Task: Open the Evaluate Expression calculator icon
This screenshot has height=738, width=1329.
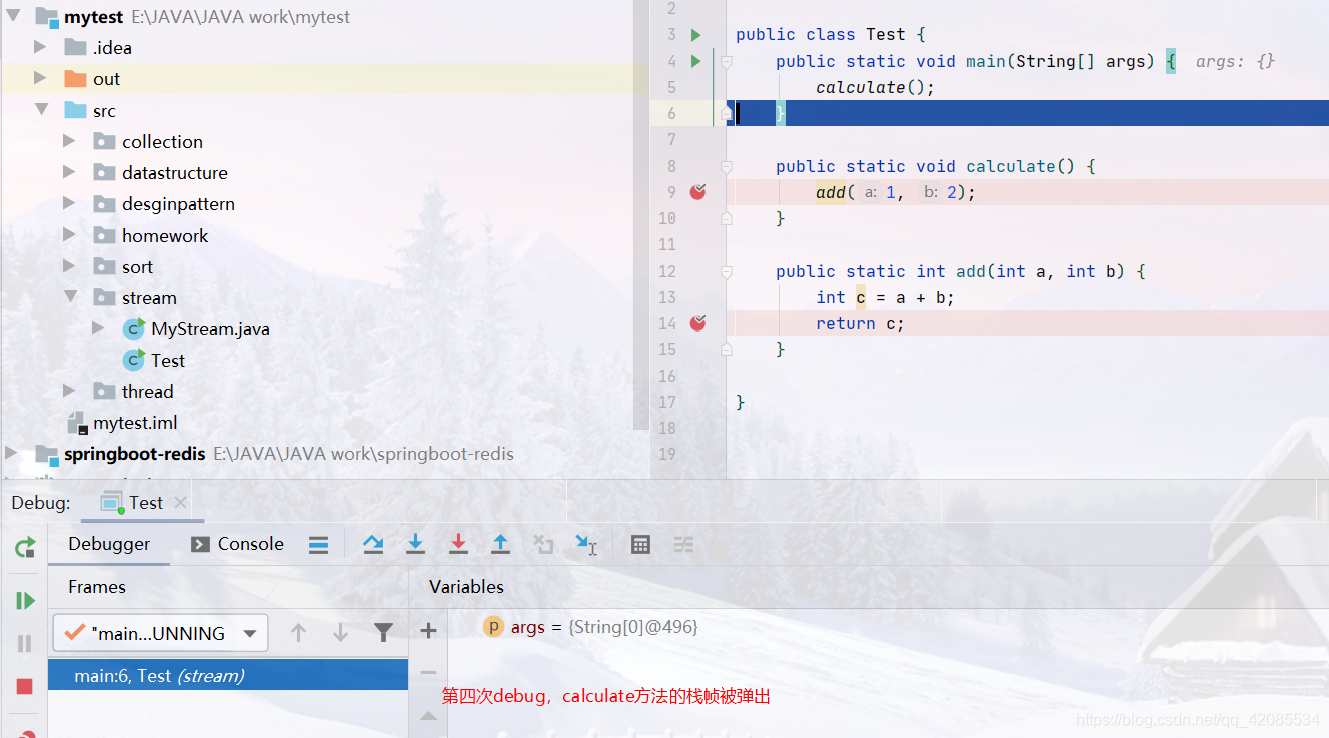Action: tap(641, 544)
